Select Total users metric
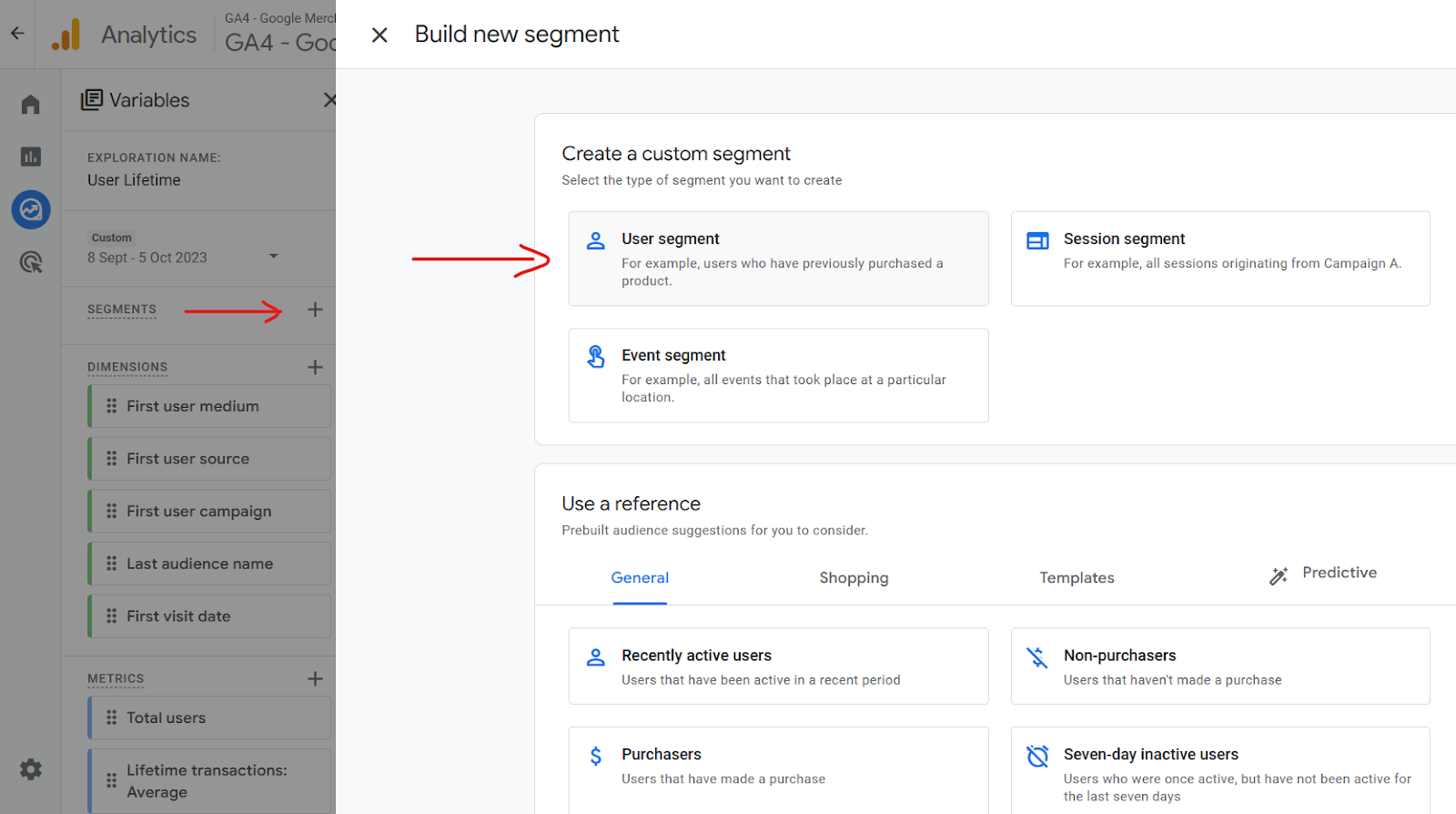Viewport: 1456px width, 814px height. [x=209, y=717]
